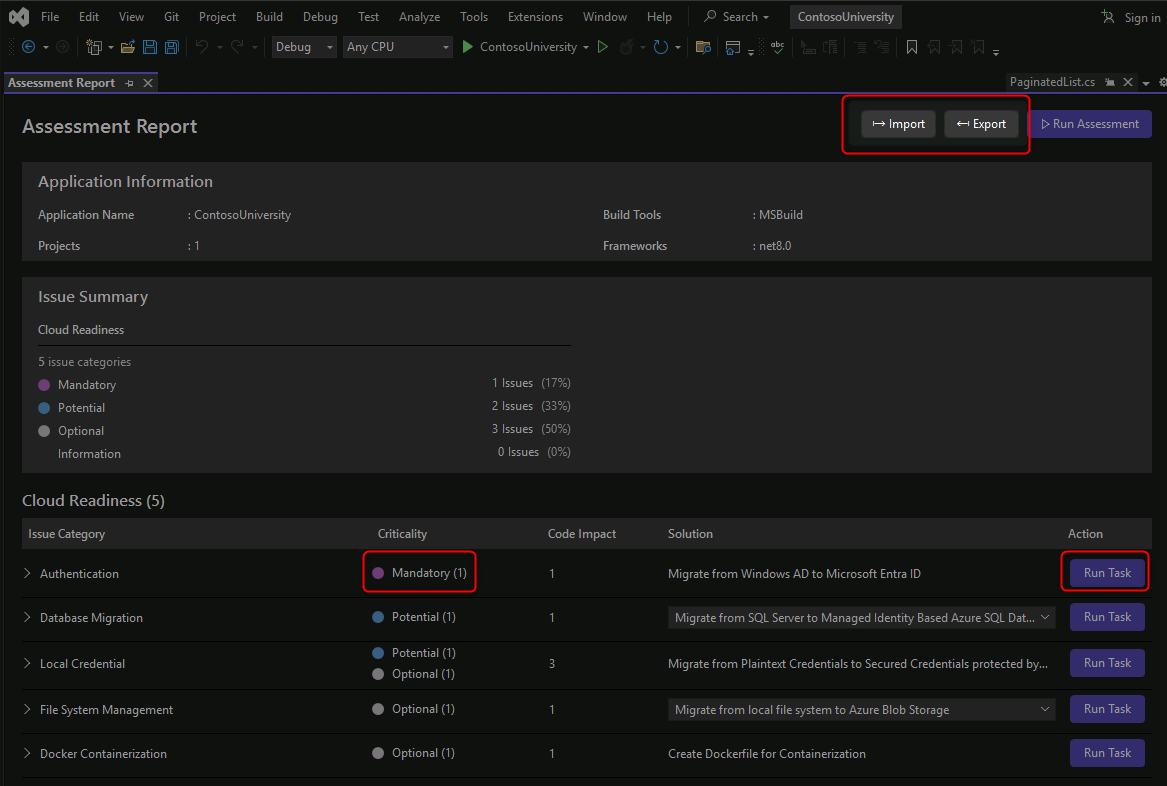
Task: Go to previous bookmark icon
Action: (934, 47)
